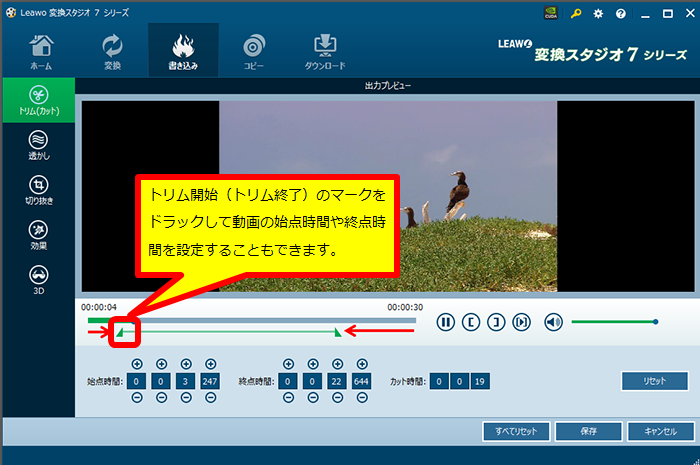Open the 透かし watermark panel
The image size is (700, 465).
[37, 145]
